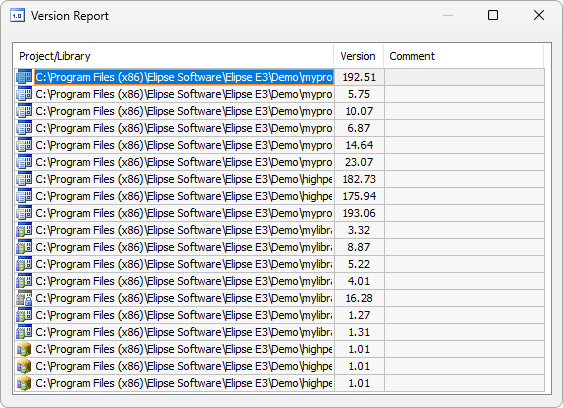This screenshot has width=563, height=408.
Task: Select the project icon in the 10.07 row
Action: point(24,111)
